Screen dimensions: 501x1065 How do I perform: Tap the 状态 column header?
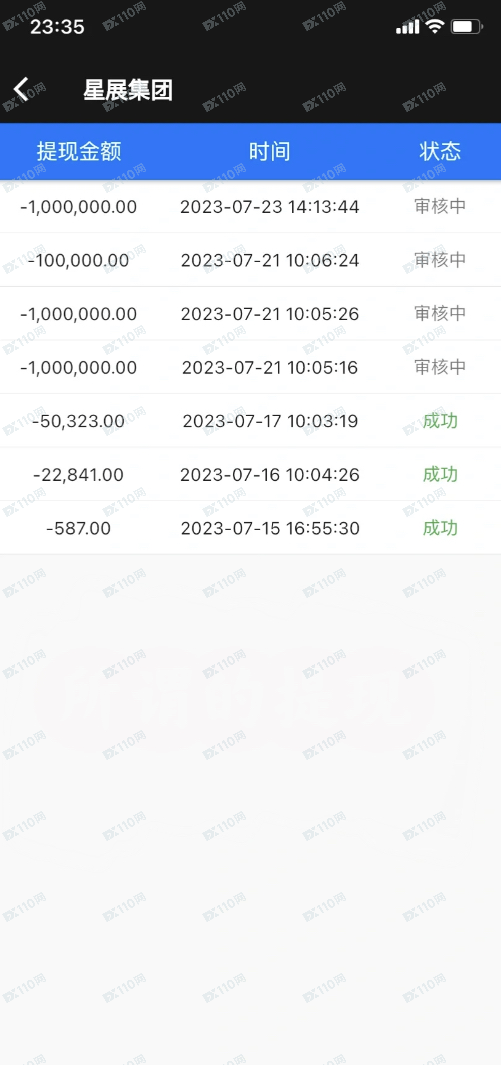440,151
